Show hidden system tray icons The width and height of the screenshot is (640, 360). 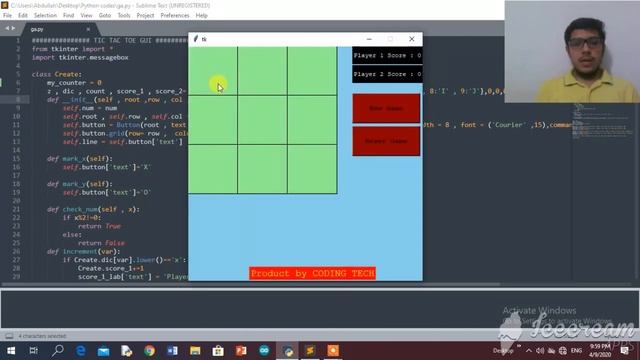pyautogui.click(x=529, y=351)
